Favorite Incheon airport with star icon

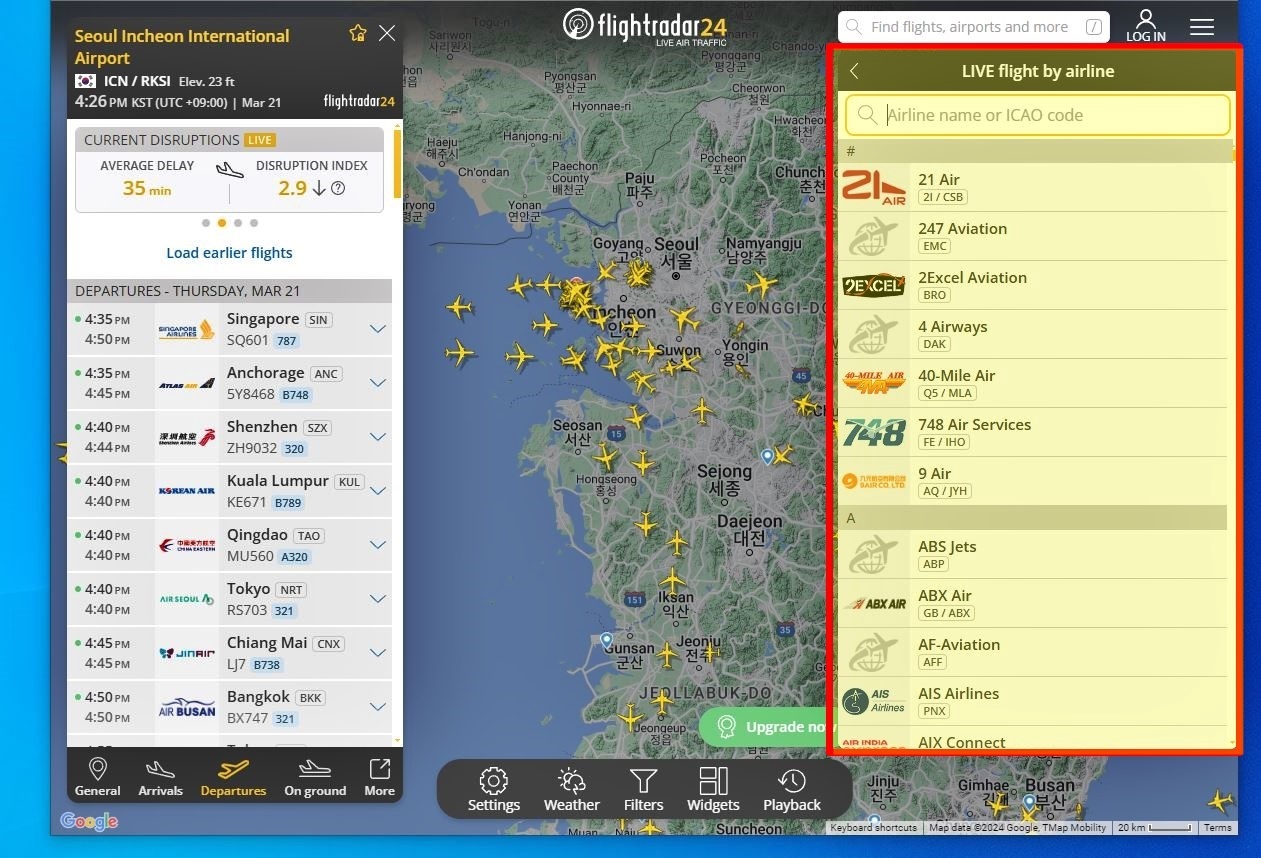point(358,33)
